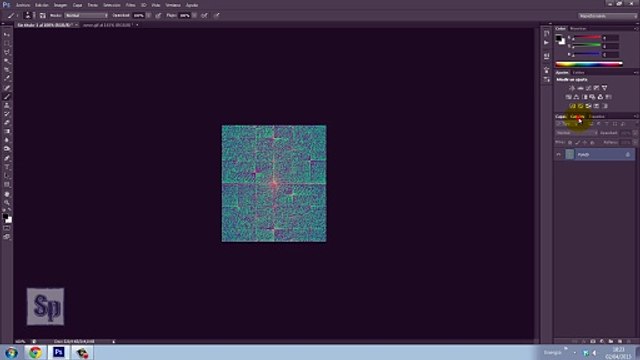Open the Capas panel flyout menu
The image size is (640, 360).
pyautogui.click(x=636, y=117)
